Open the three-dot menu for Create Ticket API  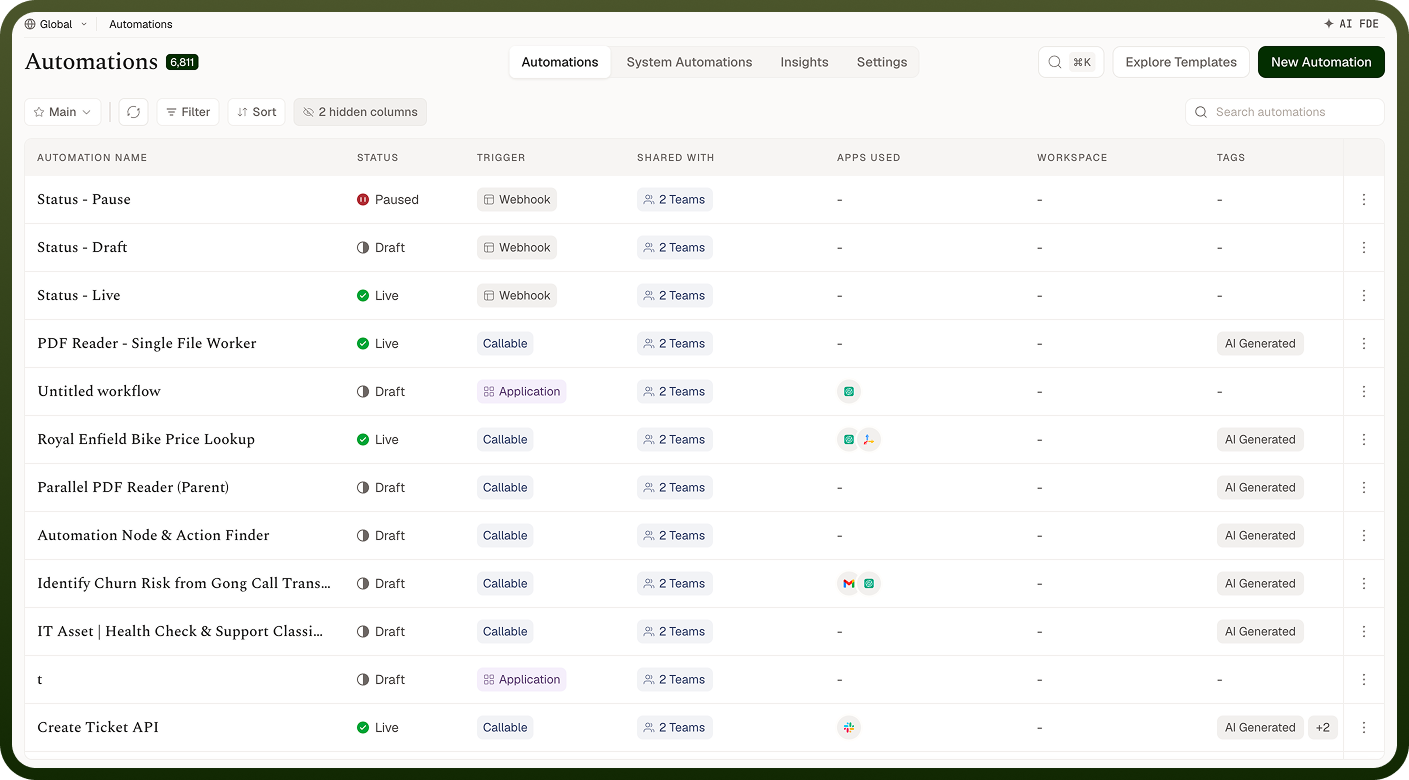[x=1364, y=728]
